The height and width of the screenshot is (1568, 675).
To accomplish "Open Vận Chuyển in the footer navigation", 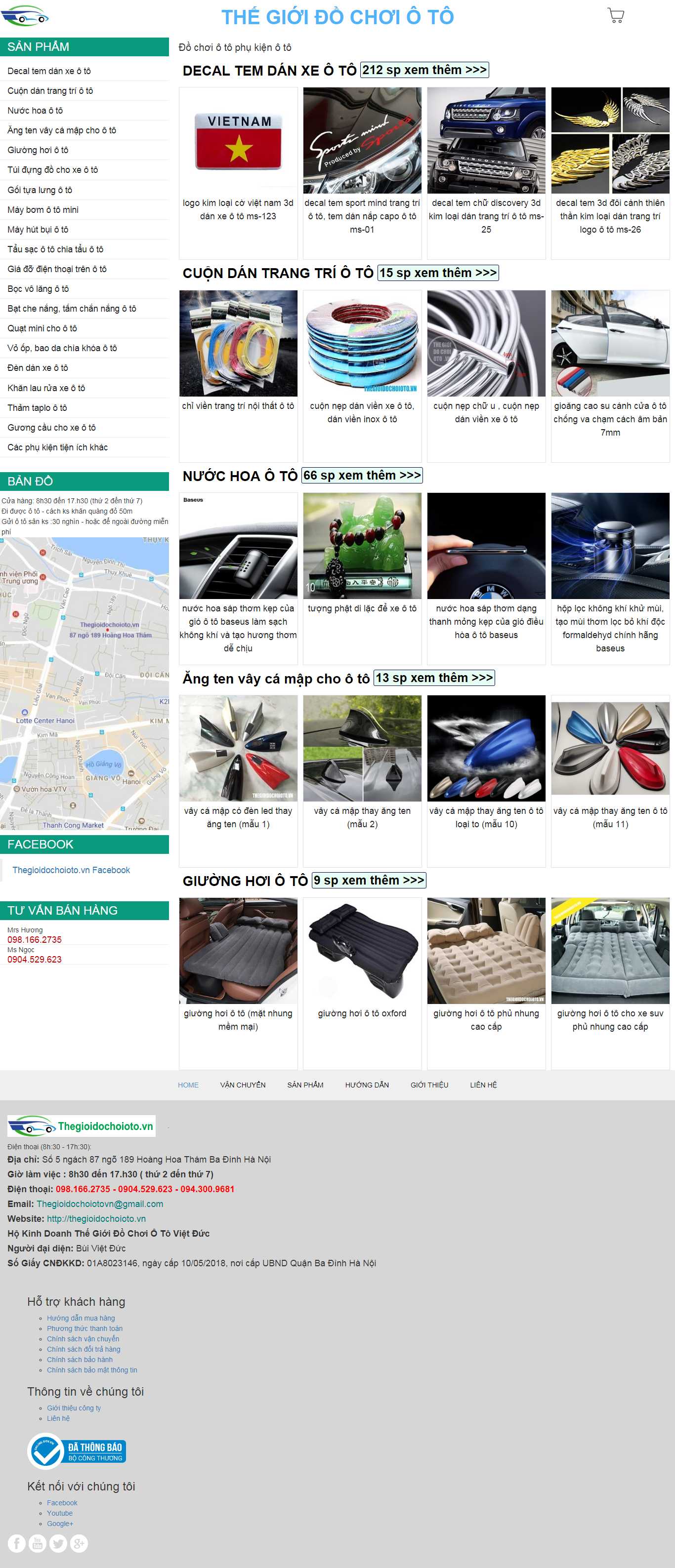I will coord(243,1085).
